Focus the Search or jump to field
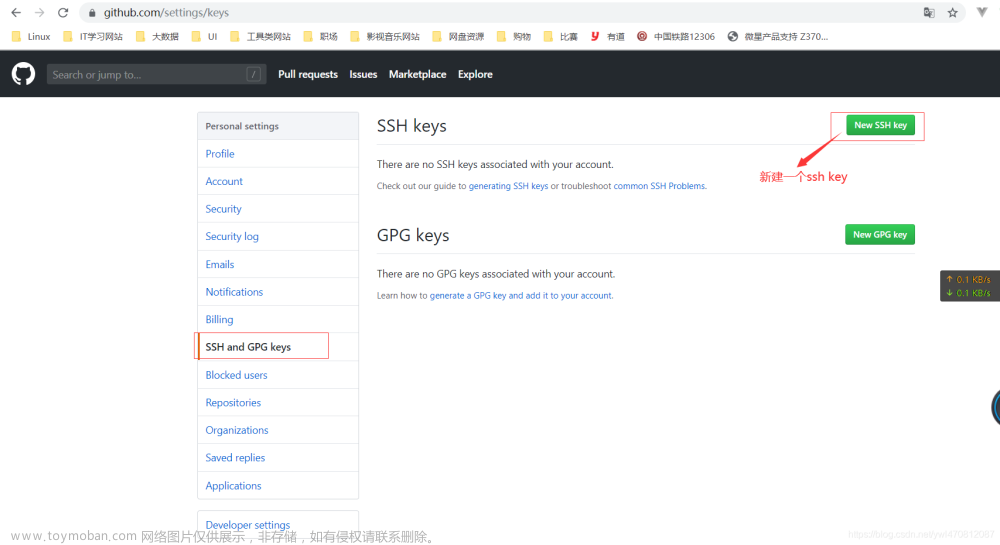 [156, 75]
